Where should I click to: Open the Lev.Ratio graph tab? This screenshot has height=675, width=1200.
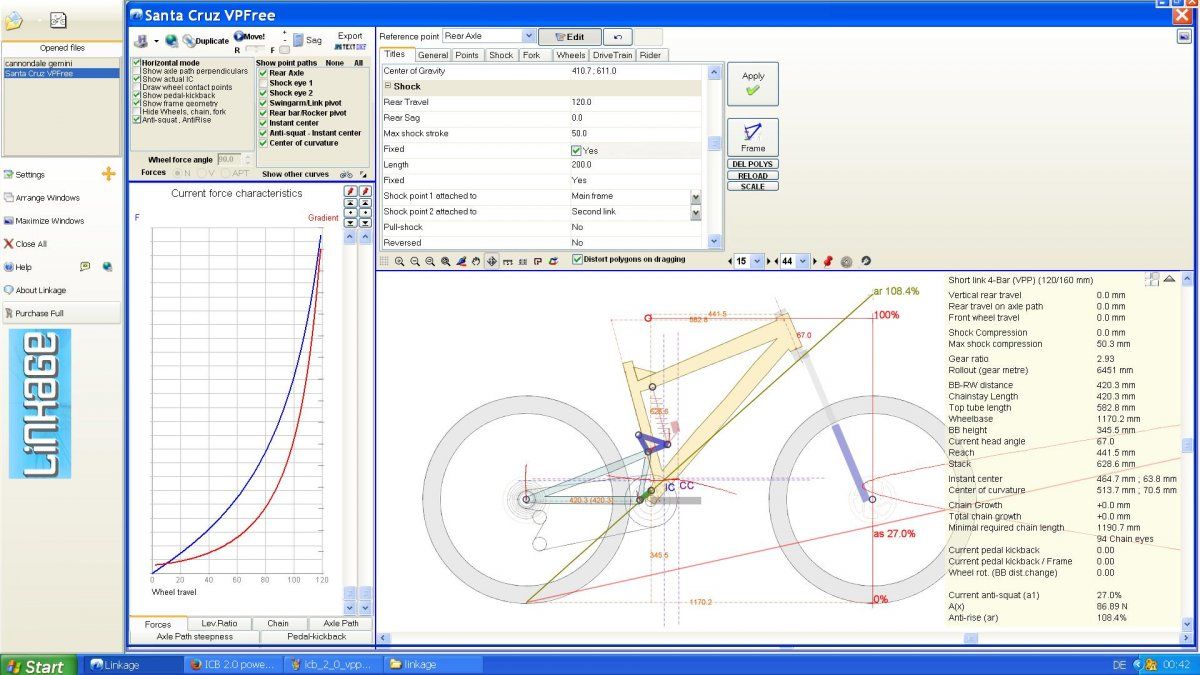pos(219,623)
